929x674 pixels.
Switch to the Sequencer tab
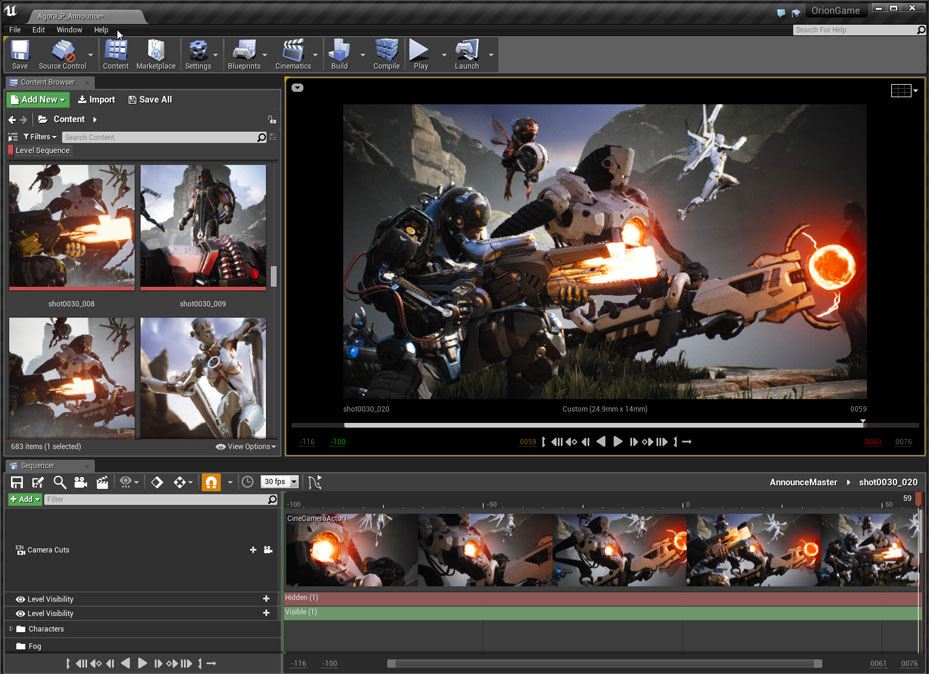(x=37, y=466)
